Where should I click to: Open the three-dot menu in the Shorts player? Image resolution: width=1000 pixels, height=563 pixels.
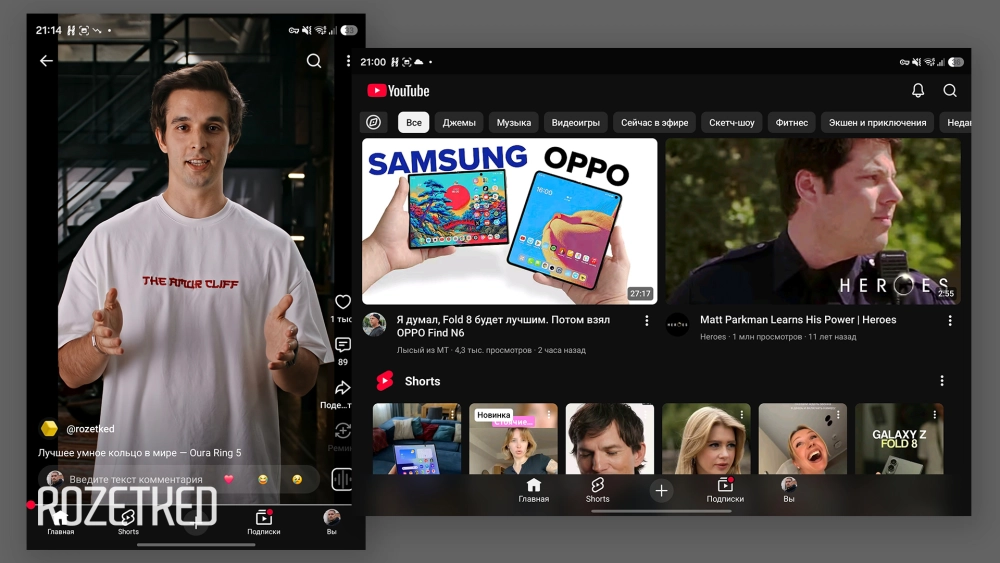348,61
